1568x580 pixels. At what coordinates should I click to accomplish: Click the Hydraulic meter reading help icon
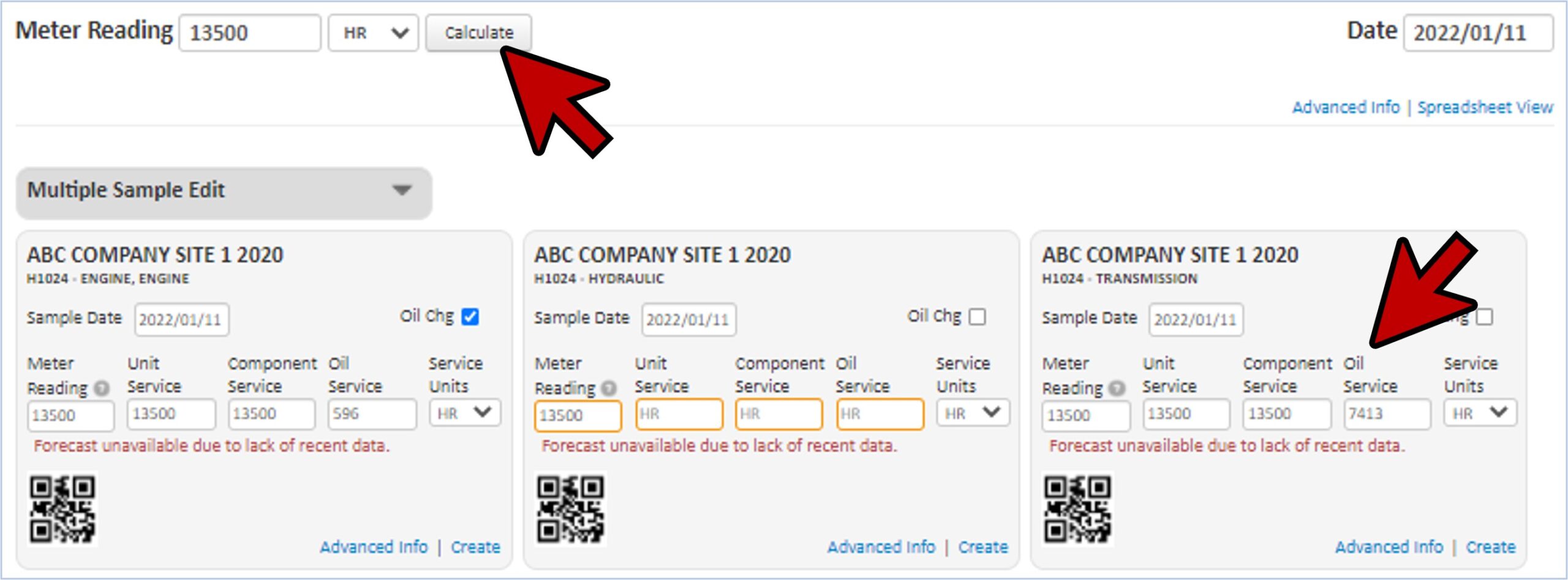click(x=609, y=388)
